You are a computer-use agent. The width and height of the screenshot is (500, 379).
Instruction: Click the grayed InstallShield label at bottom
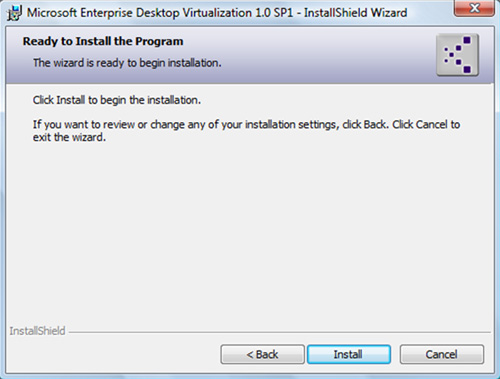(x=37, y=331)
